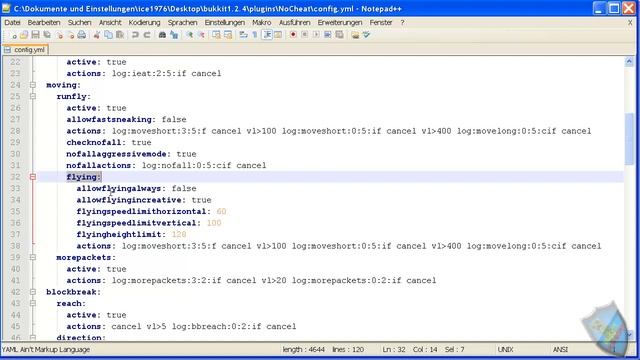Screen dimensions: 640x360
Task: Toggle the word wrap toolbar icon
Action: [243, 35]
